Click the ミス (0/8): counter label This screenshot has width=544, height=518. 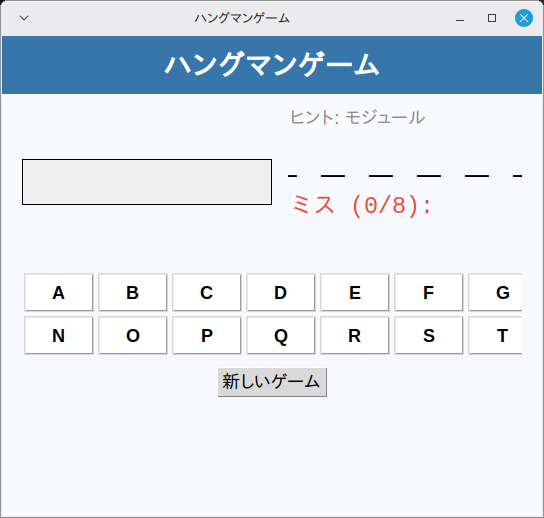[362, 205]
